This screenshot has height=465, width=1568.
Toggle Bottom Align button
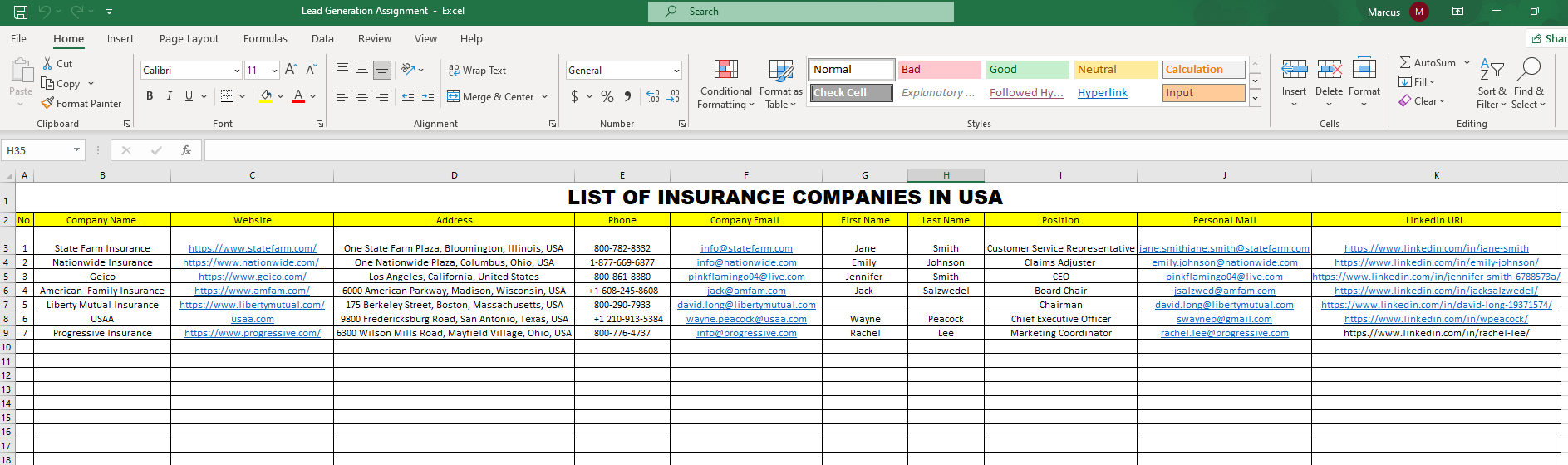(382, 70)
